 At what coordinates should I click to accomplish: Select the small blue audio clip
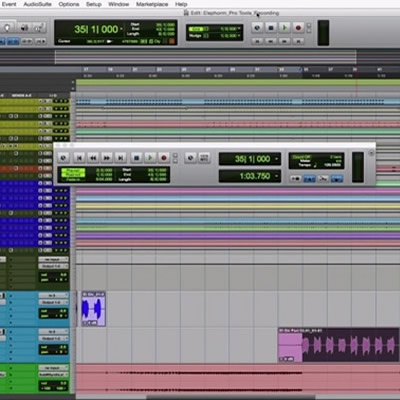click(x=94, y=309)
